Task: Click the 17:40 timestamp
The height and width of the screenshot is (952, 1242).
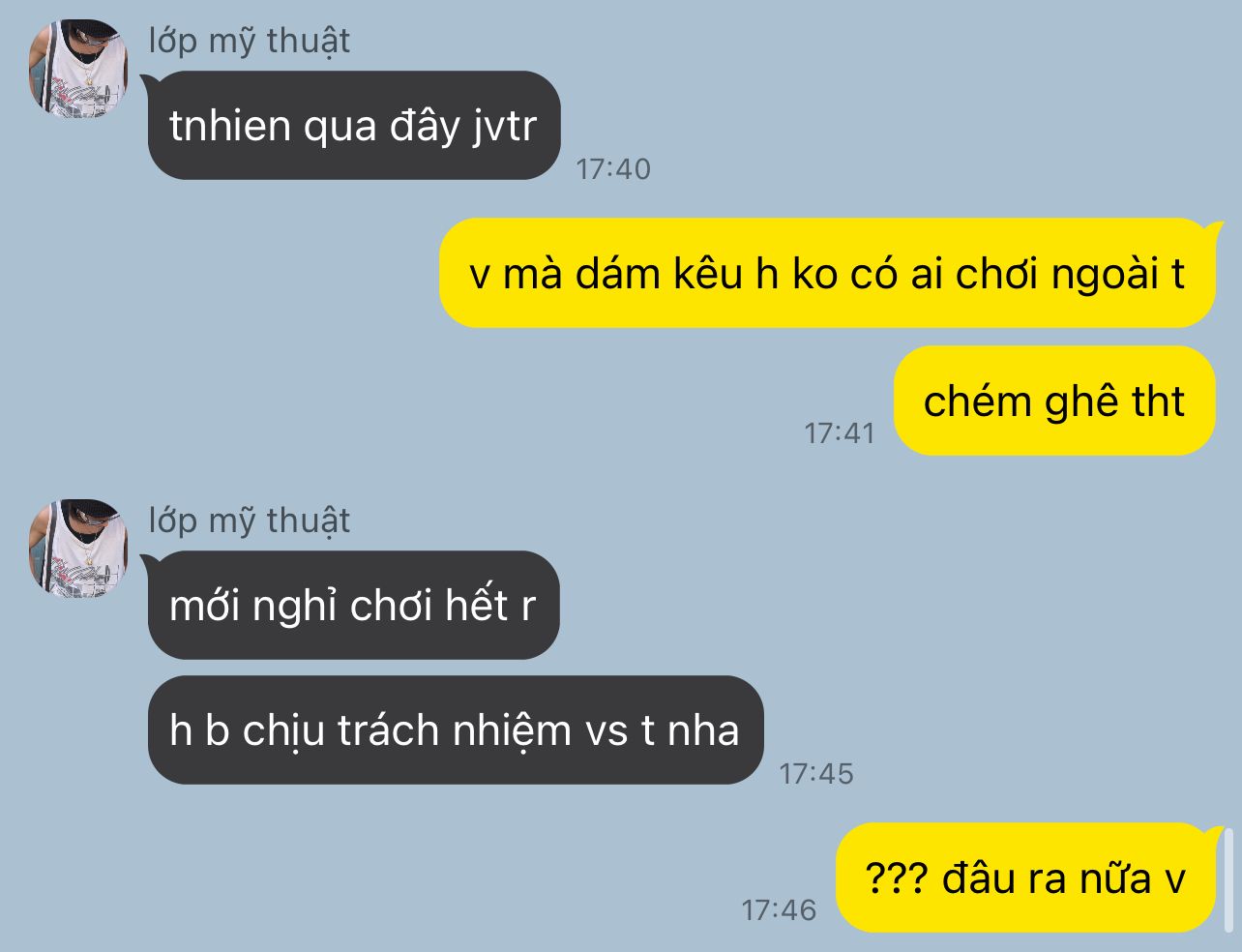Action: click(613, 169)
